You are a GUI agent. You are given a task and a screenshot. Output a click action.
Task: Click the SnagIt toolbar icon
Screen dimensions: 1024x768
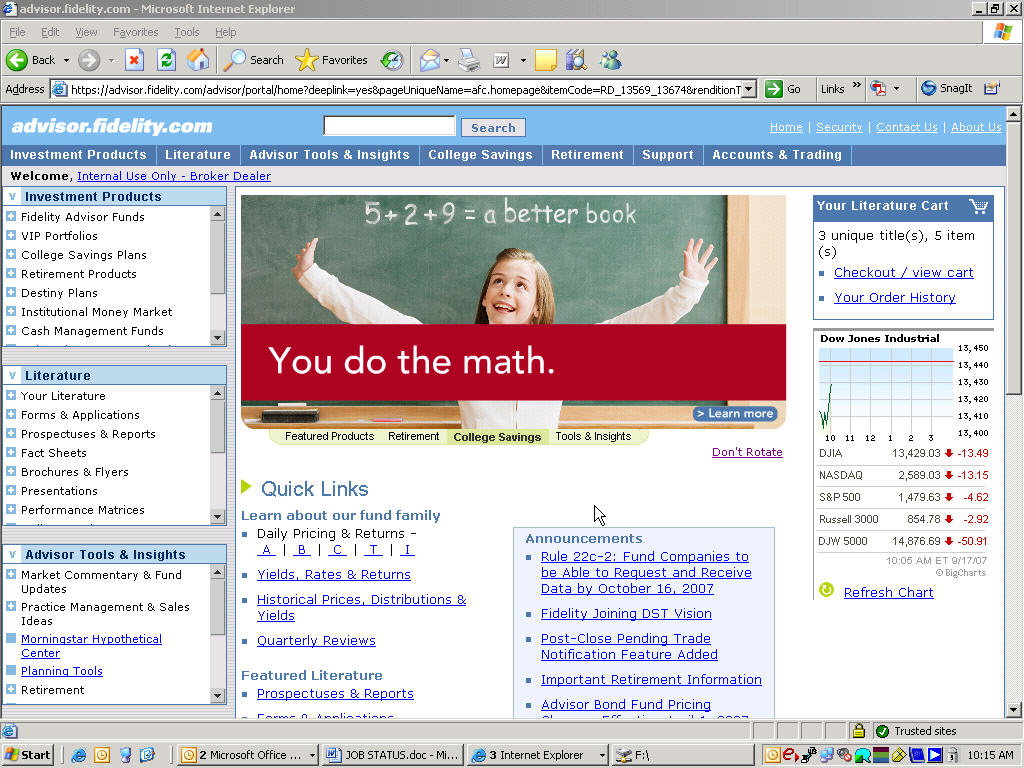click(x=928, y=88)
